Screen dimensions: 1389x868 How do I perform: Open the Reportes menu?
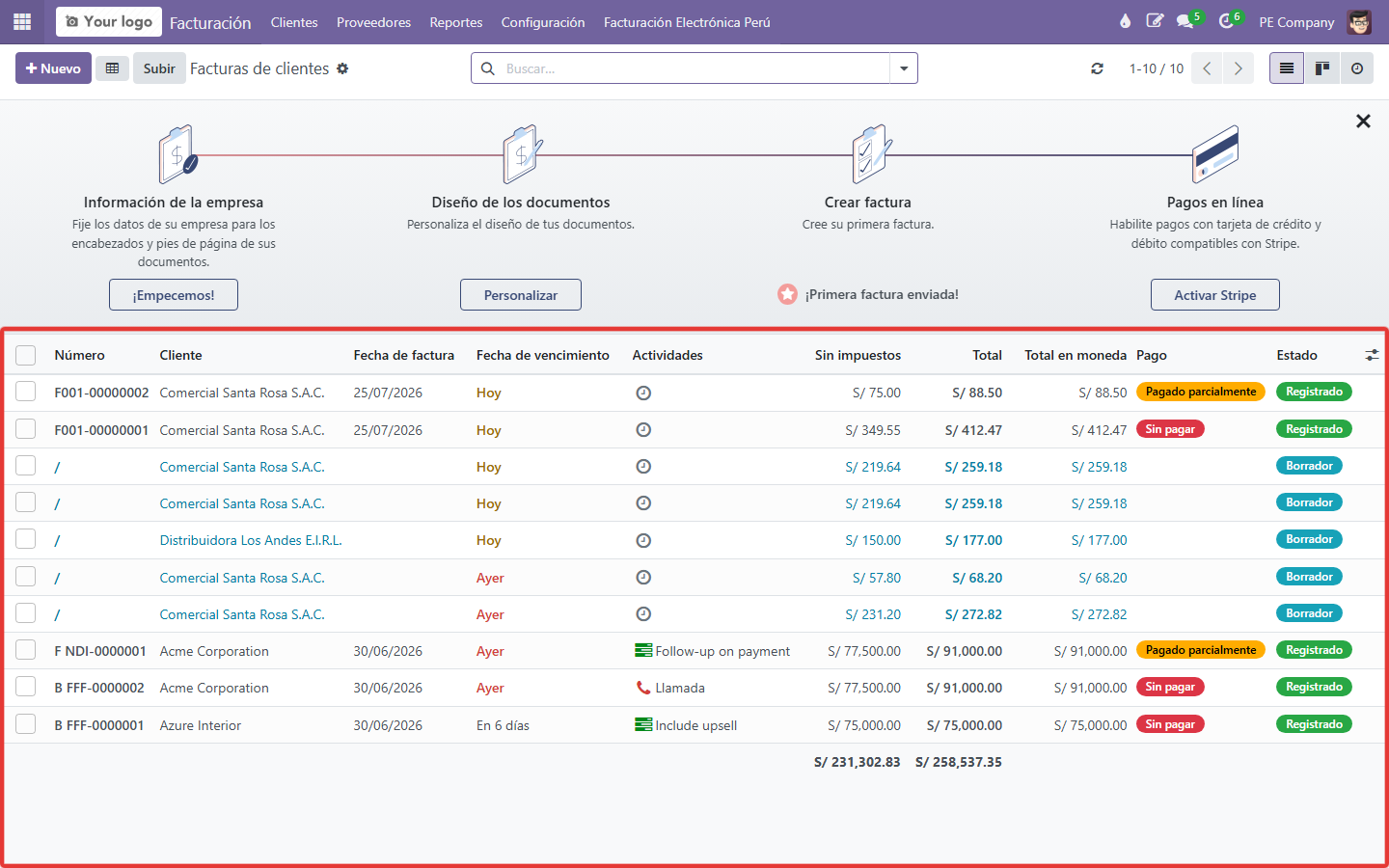point(456,22)
